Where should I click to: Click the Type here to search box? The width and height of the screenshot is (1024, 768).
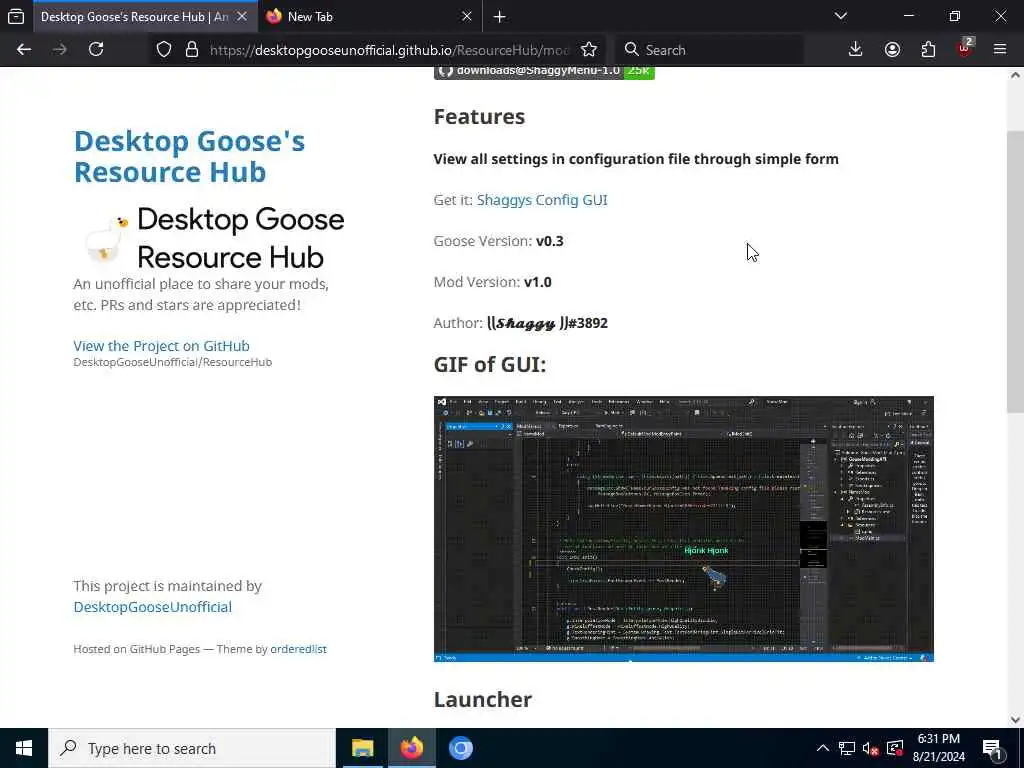(192, 748)
